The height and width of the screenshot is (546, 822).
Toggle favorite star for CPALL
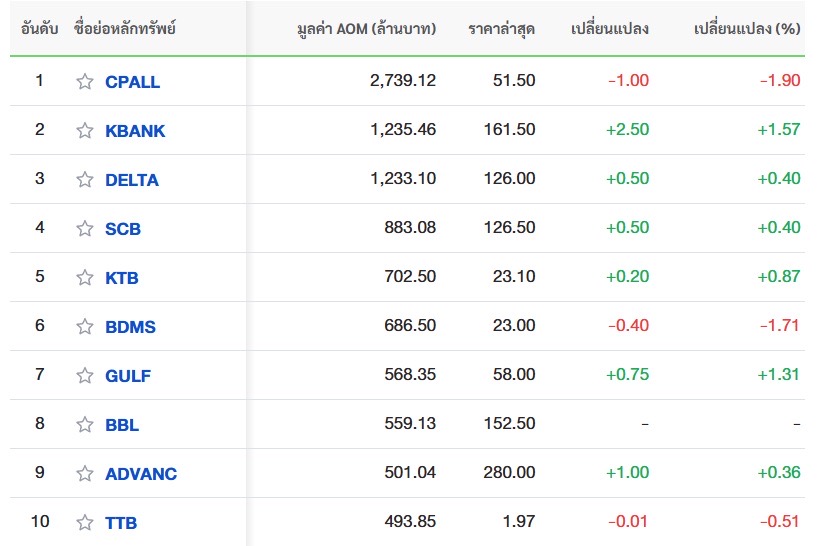point(84,81)
